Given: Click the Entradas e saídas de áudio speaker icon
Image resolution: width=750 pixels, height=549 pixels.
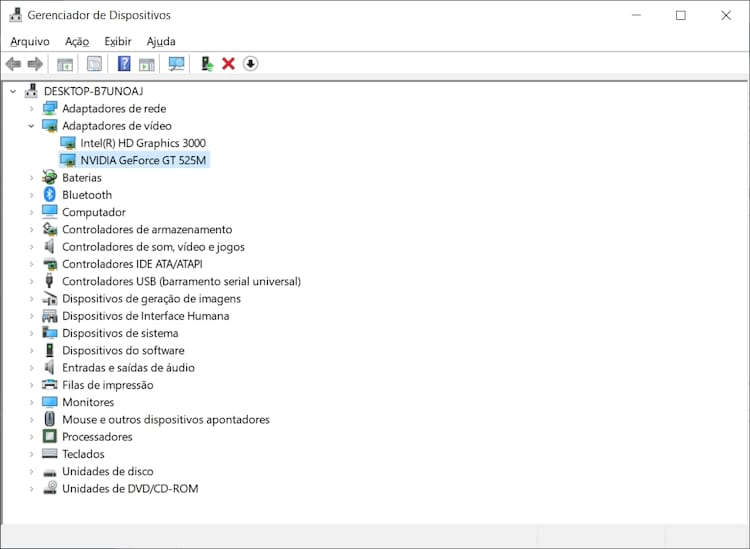Looking at the screenshot, I should [x=49, y=367].
